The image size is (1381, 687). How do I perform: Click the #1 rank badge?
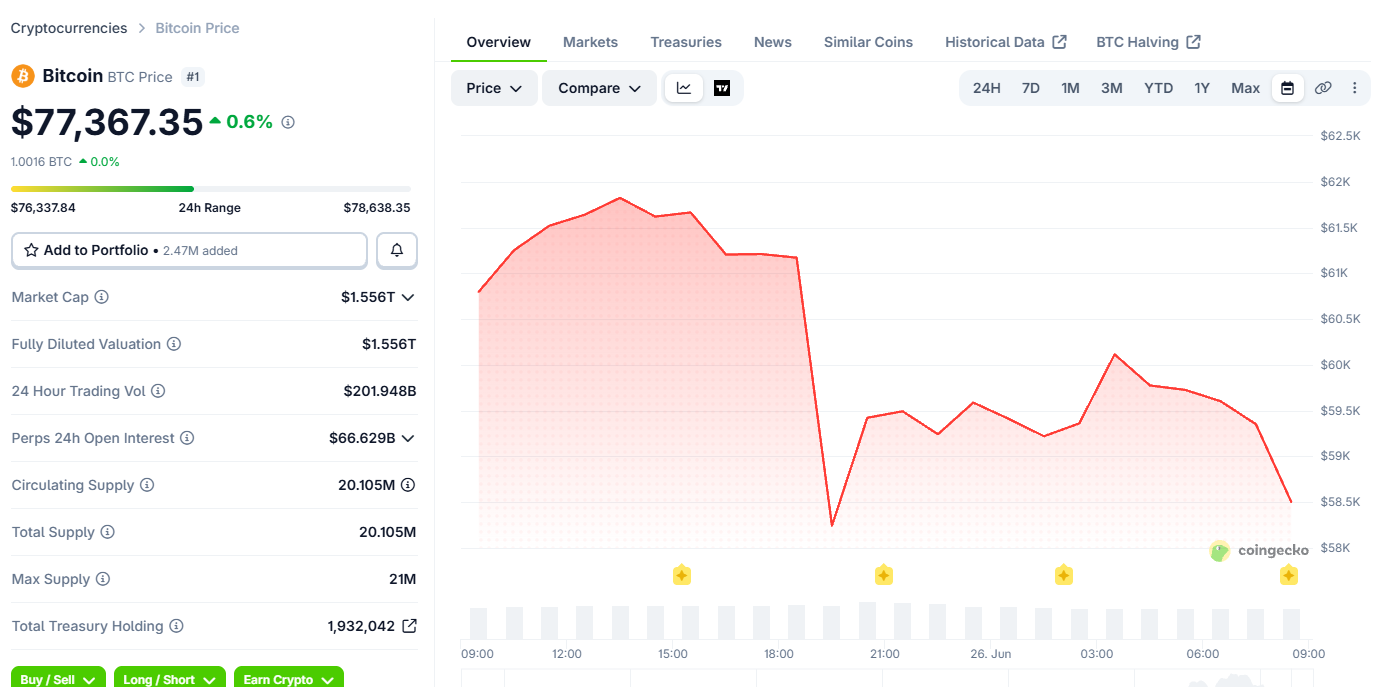tap(193, 76)
